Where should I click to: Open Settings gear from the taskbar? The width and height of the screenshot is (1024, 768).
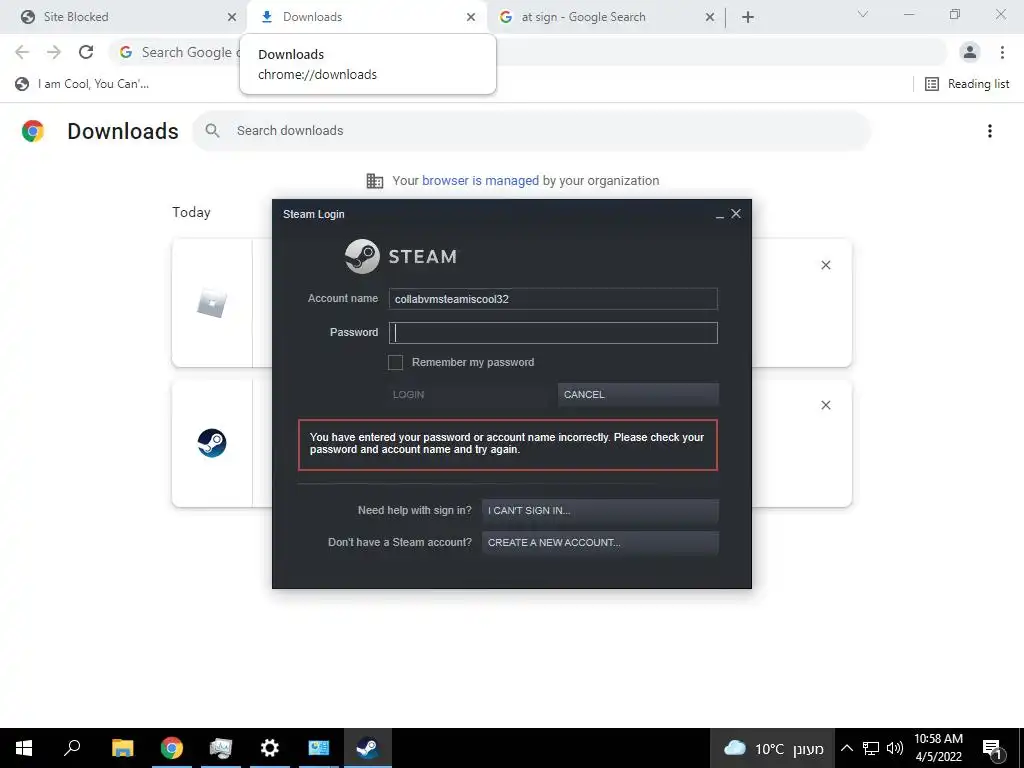270,748
